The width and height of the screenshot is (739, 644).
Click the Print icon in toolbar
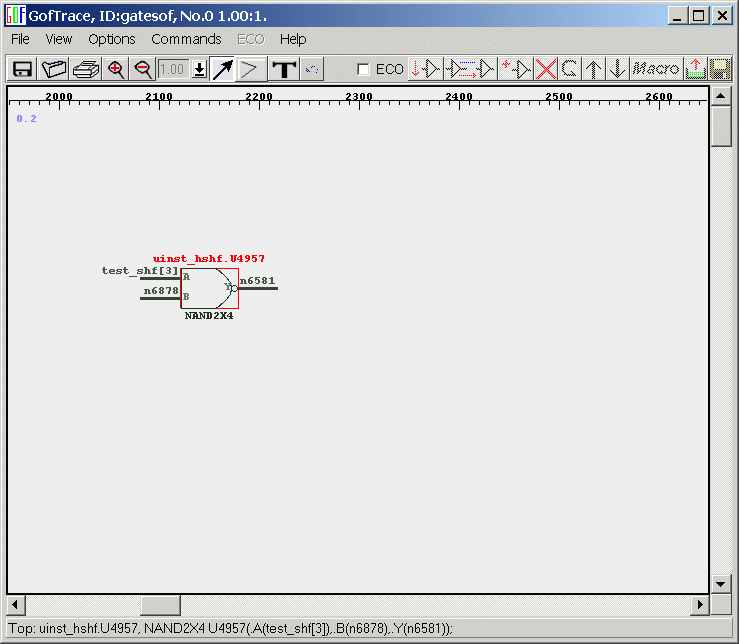click(86, 69)
